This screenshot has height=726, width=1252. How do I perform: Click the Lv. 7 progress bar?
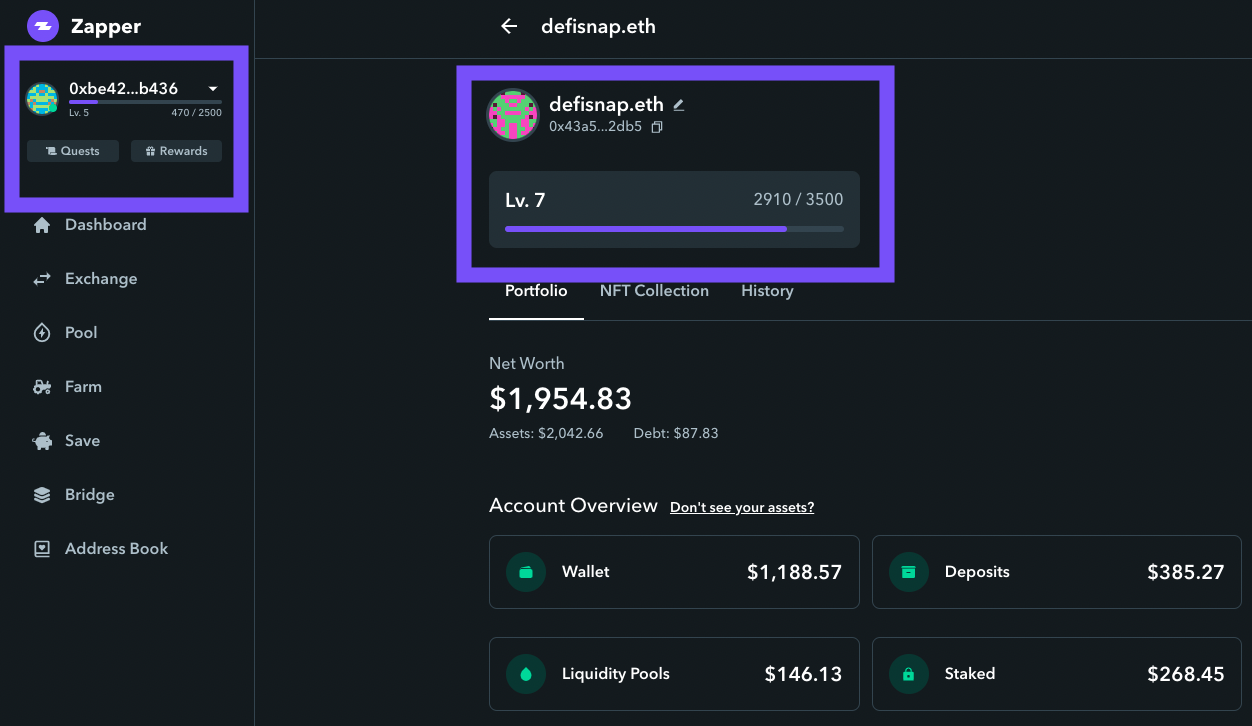[674, 229]
